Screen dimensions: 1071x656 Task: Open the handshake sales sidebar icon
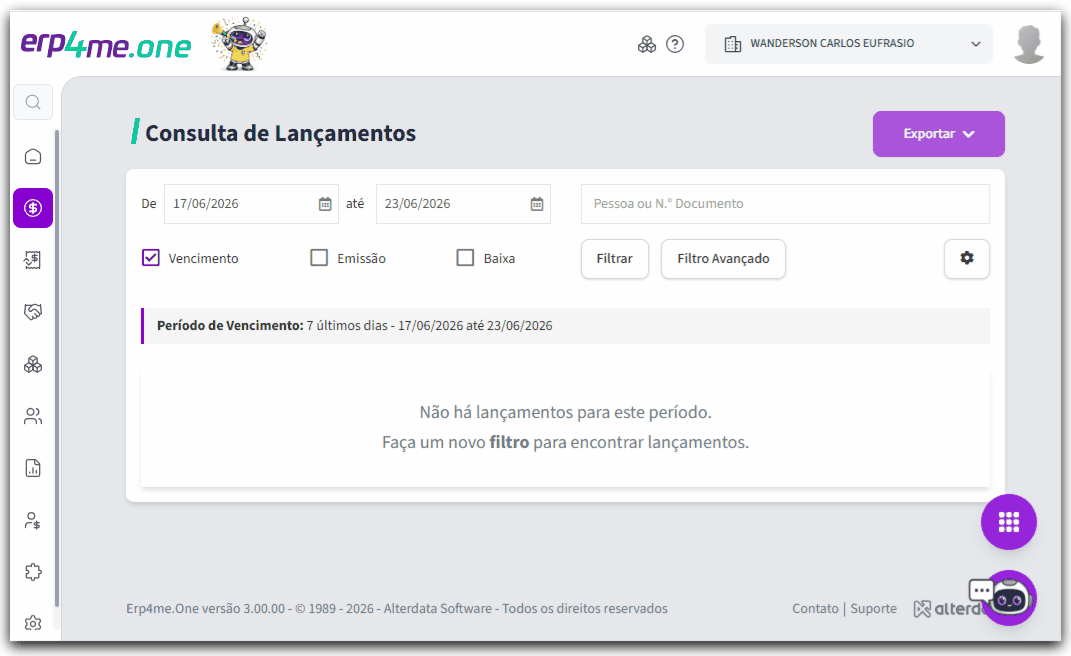click(x=33, y=312)
